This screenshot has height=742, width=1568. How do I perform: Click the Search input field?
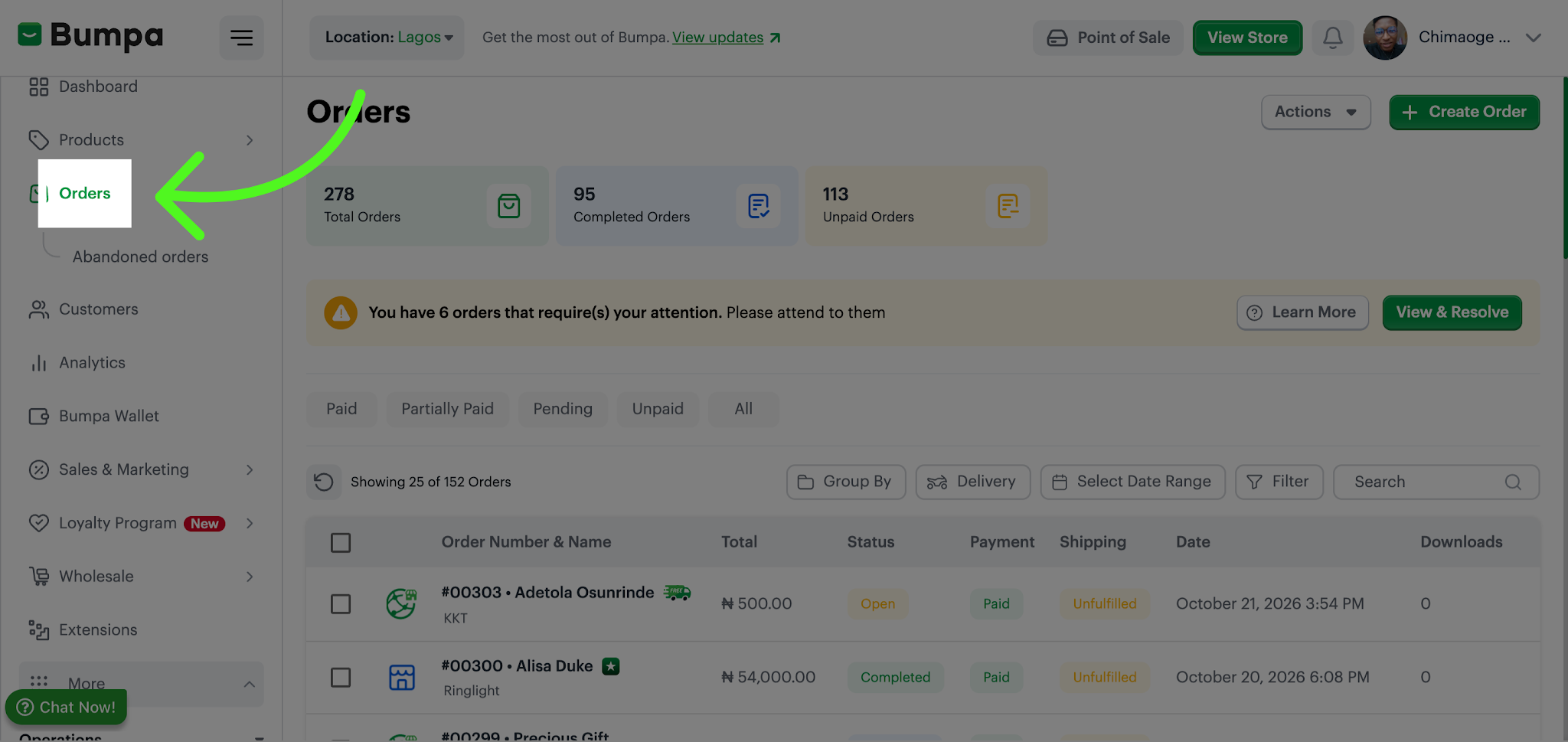[1436, 482]
